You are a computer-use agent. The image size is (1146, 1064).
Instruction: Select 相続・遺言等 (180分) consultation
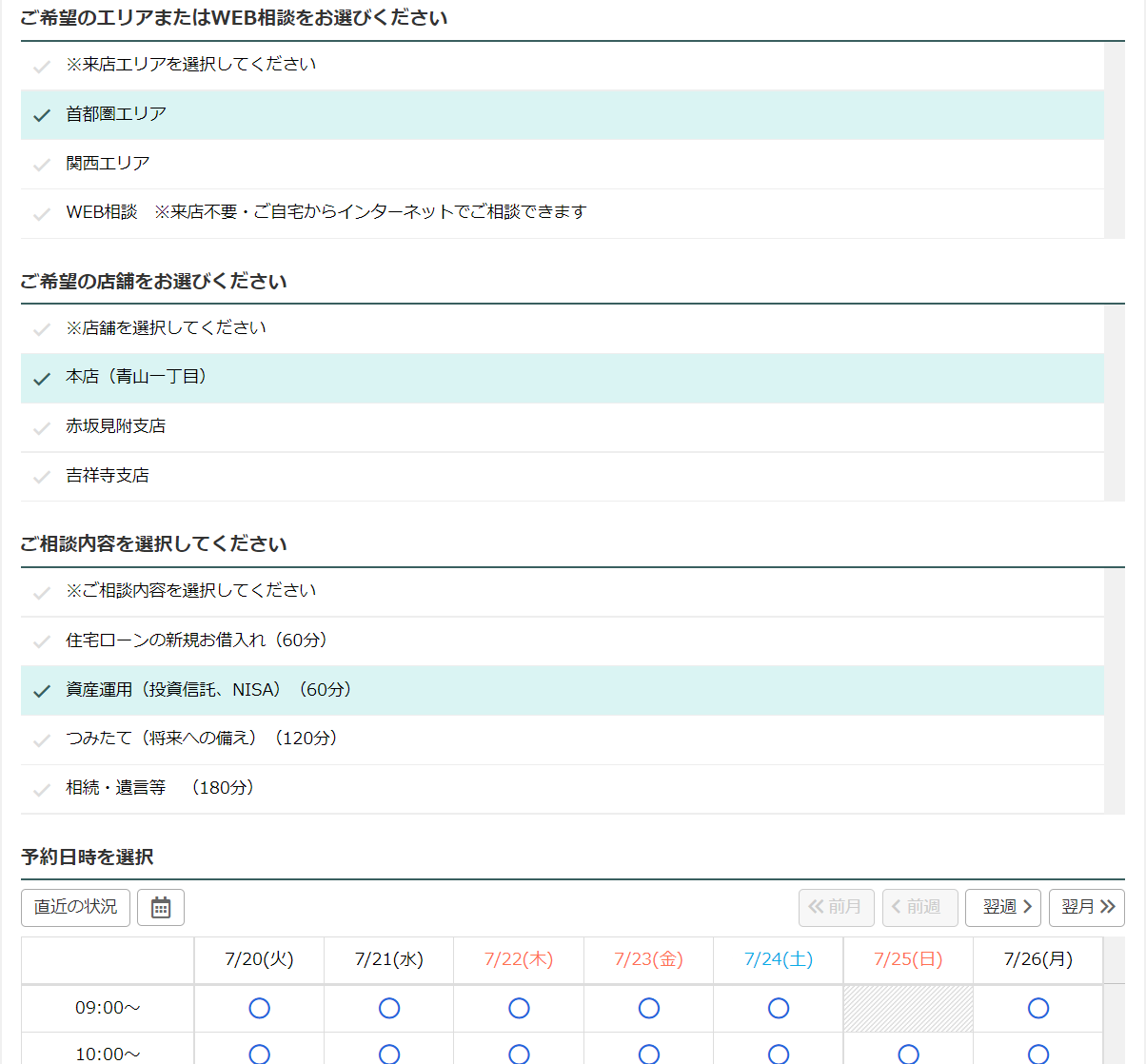(159, 788)
